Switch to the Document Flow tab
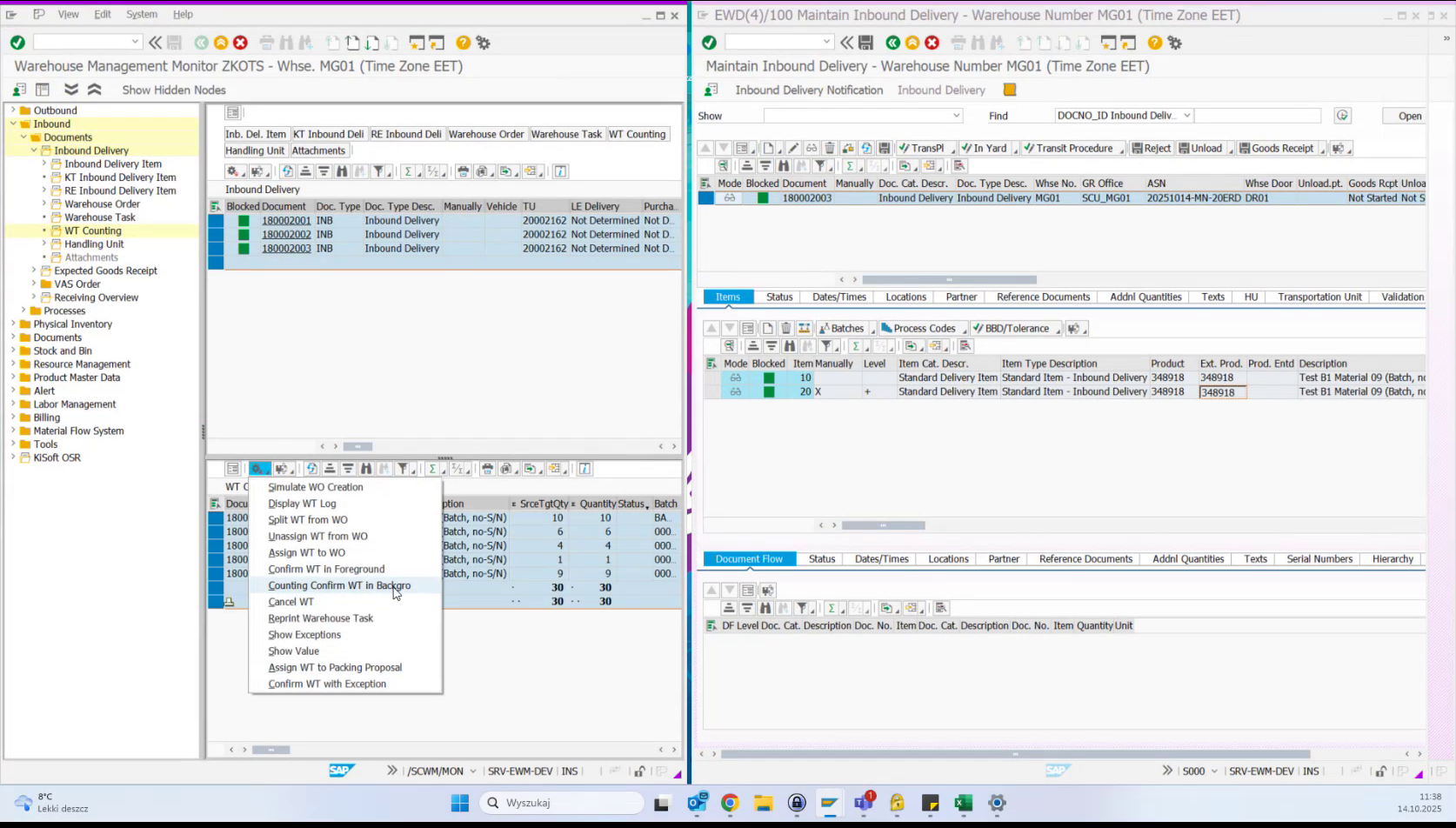This screenshot has width=1456, height=828. pyautogui.click(x=749, y=558)
